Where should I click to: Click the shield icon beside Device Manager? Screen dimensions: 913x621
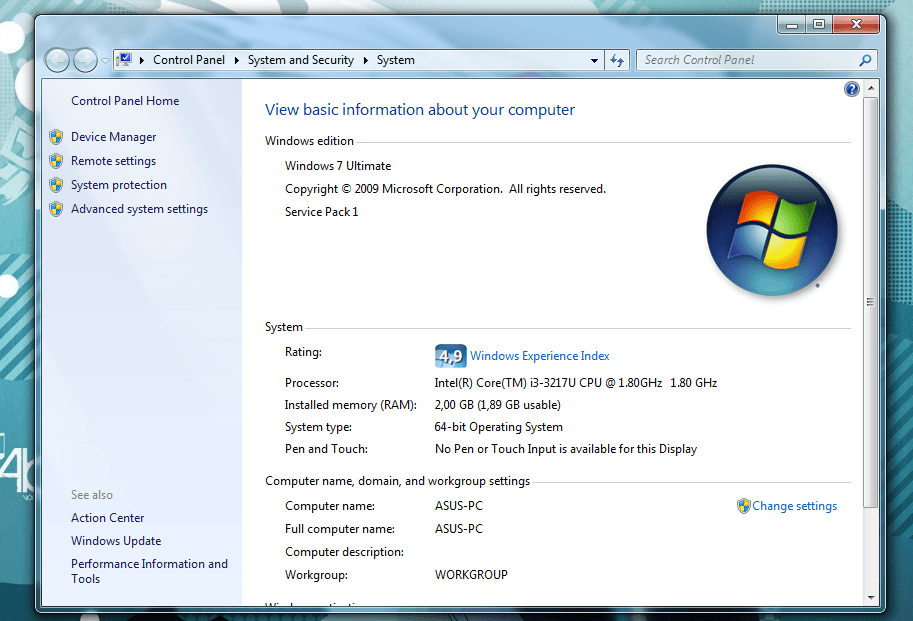(56, 137)
